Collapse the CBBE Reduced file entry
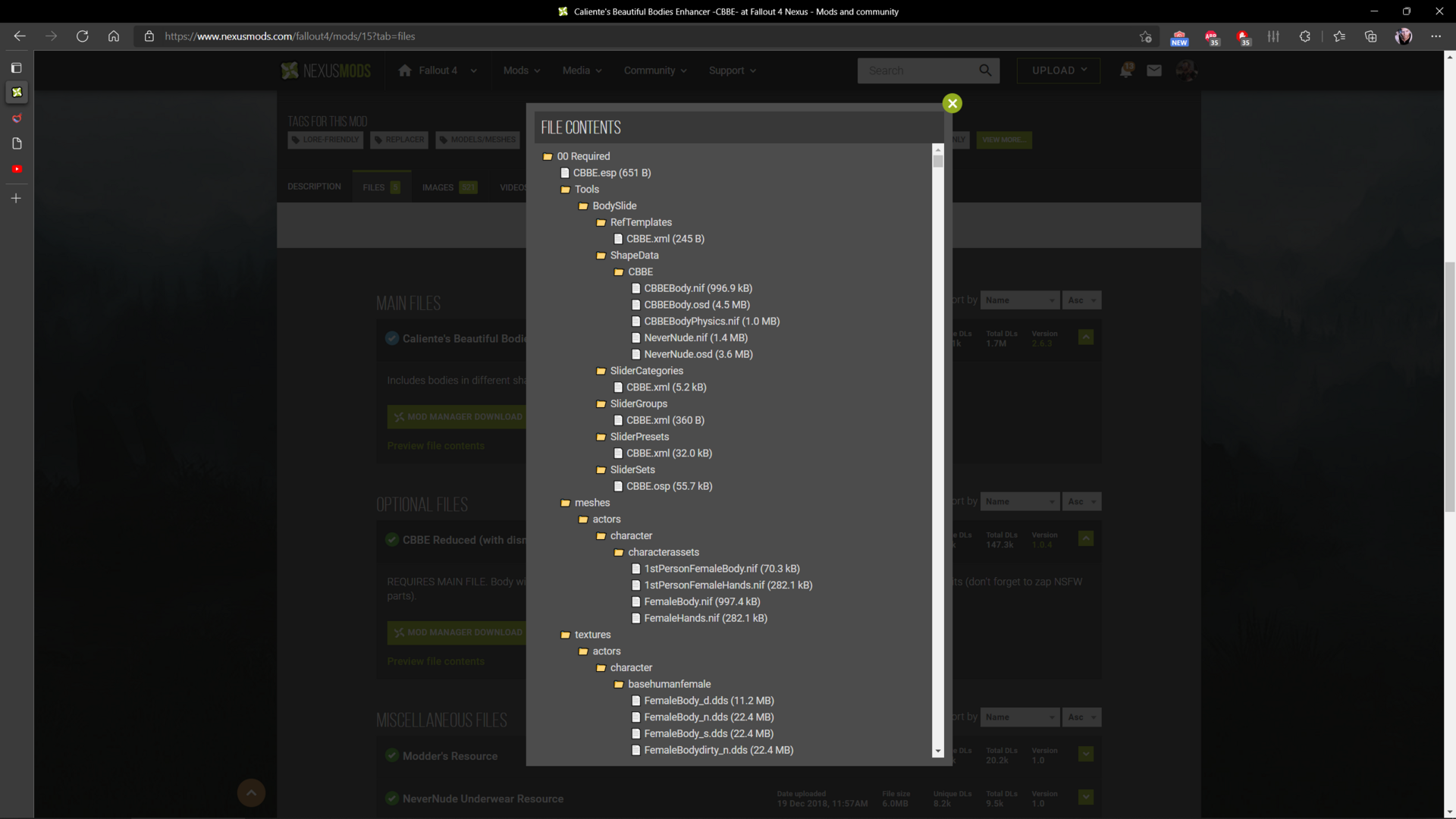 pos(1086,538)
